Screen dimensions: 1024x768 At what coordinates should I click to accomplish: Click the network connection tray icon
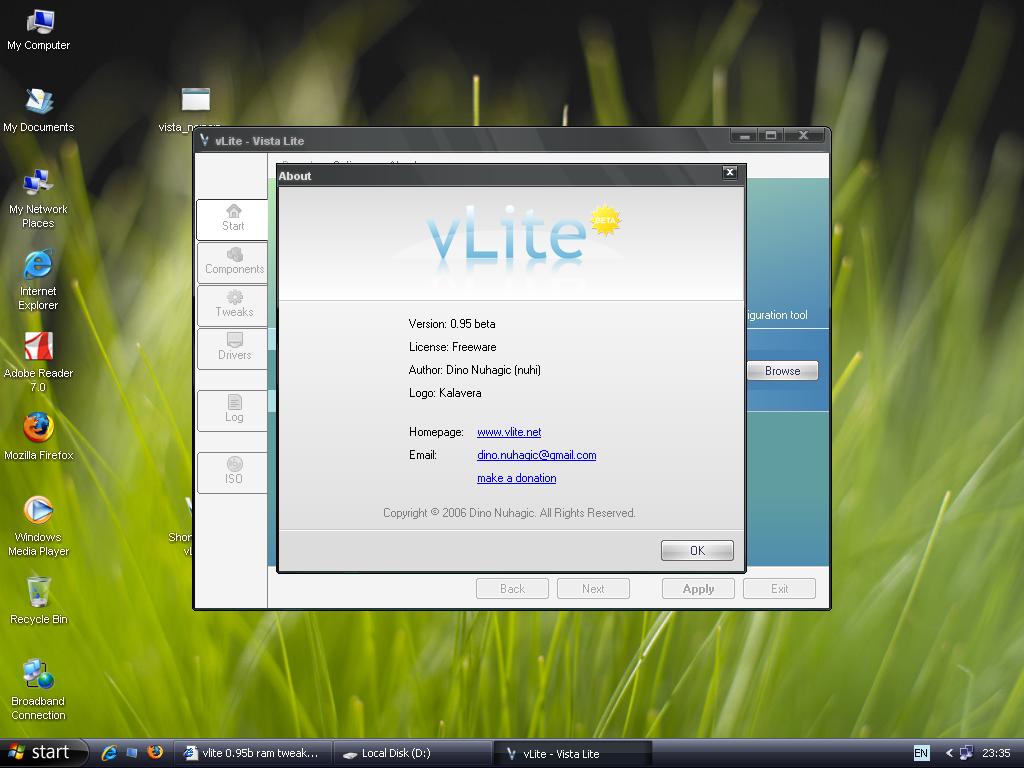coord(966,753)
